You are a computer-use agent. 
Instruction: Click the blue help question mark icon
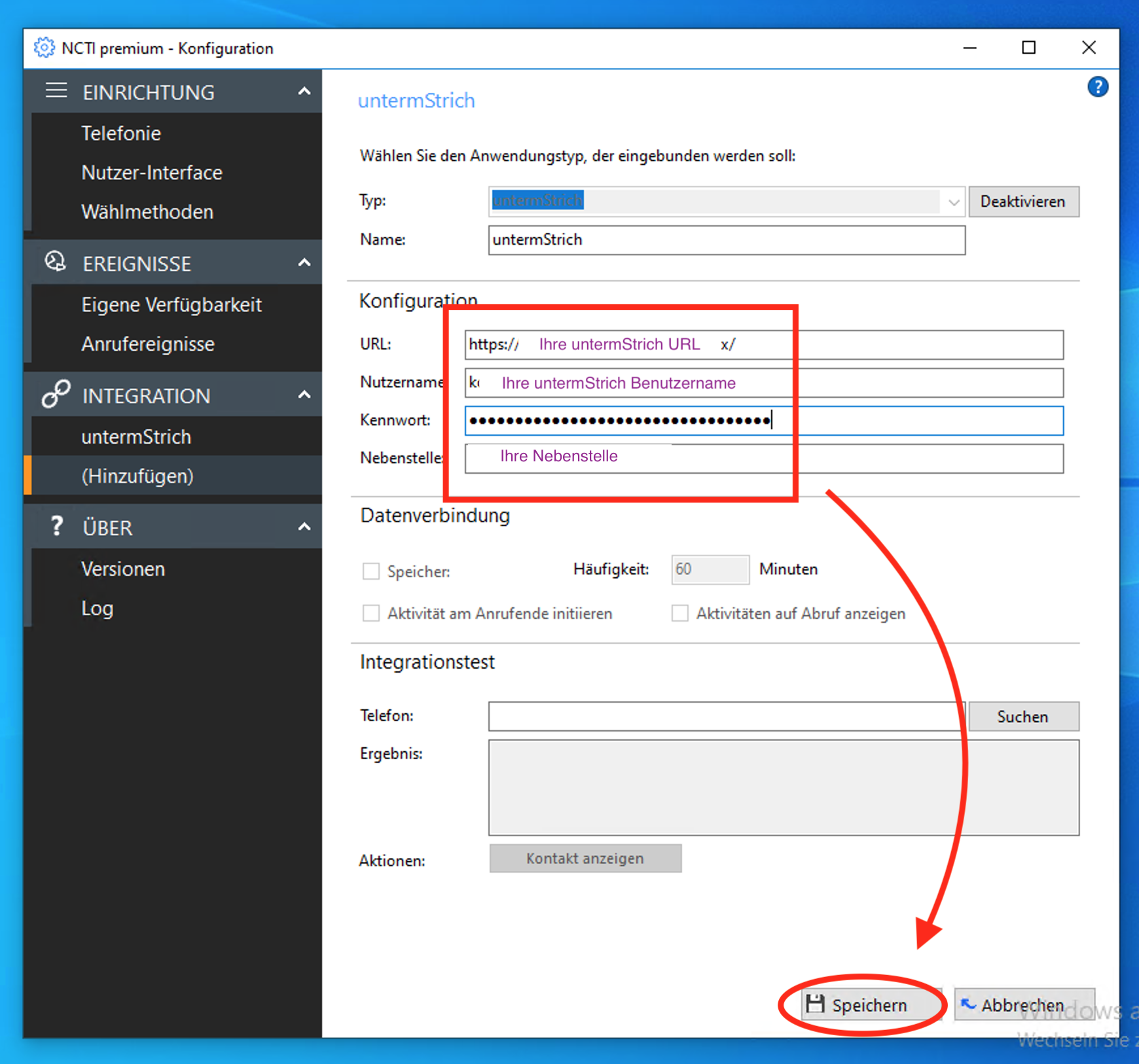click(1097, 87)
